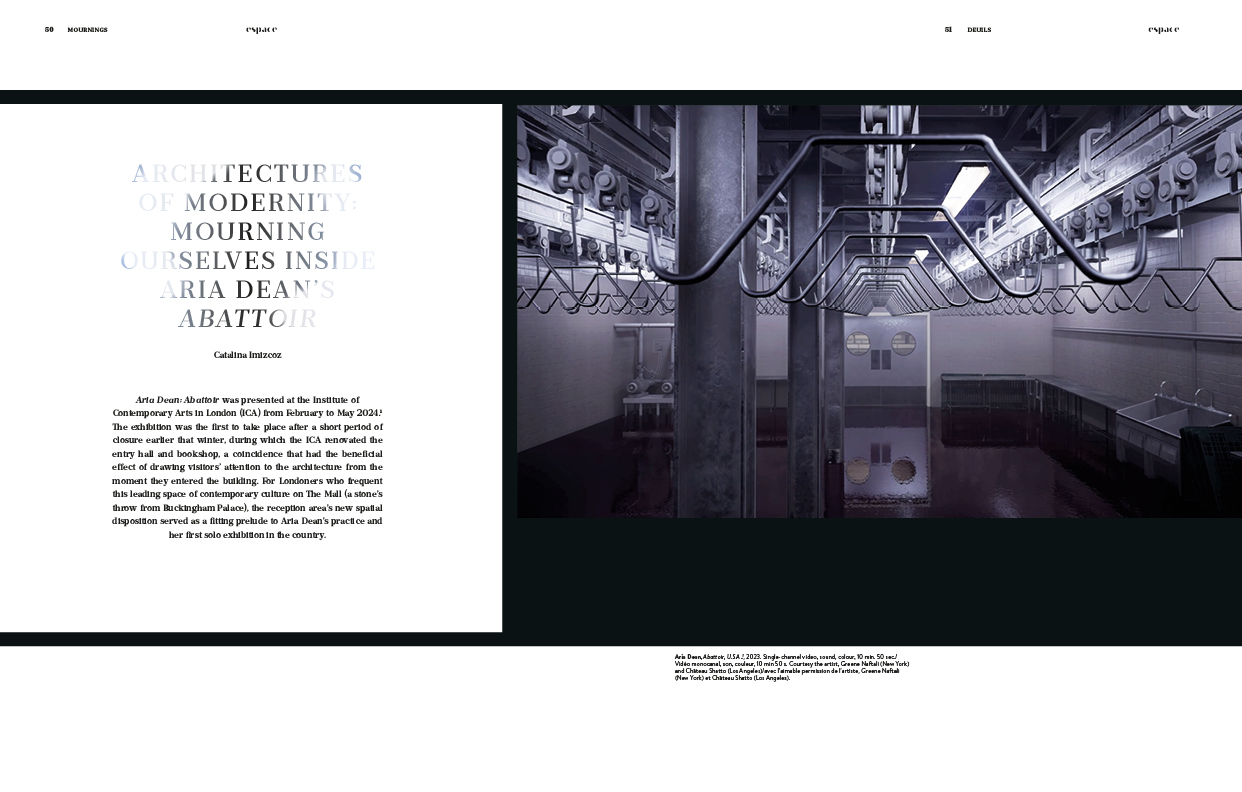The height and width of the screenshot is (792, 1242).
Task: Click page number 51 in the header
Action: [948, 30]
